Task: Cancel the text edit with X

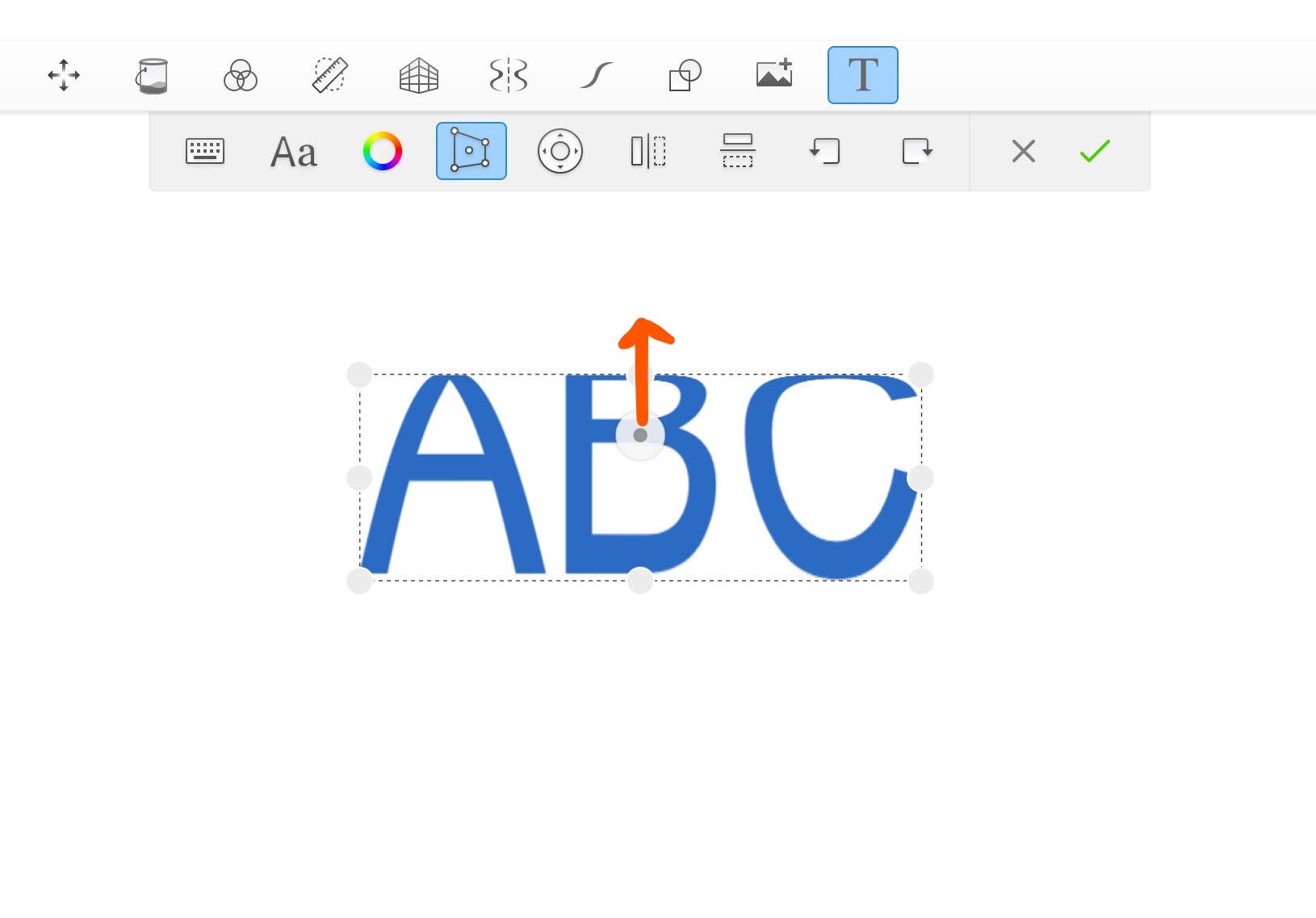Action: coord(1024,151)
